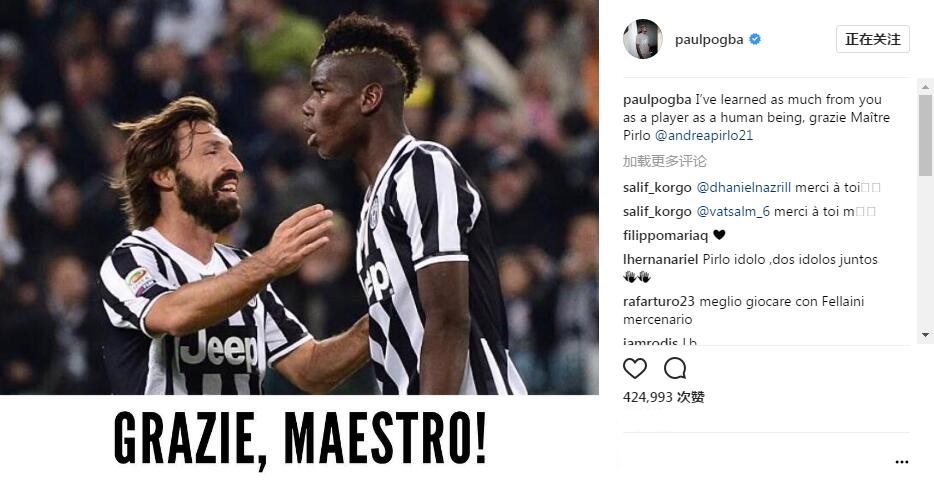Image resolution: width=934 pixels, height=488 pixels.
Task: Visit lhernanariel commenter profile
Action: coord(661,259)
